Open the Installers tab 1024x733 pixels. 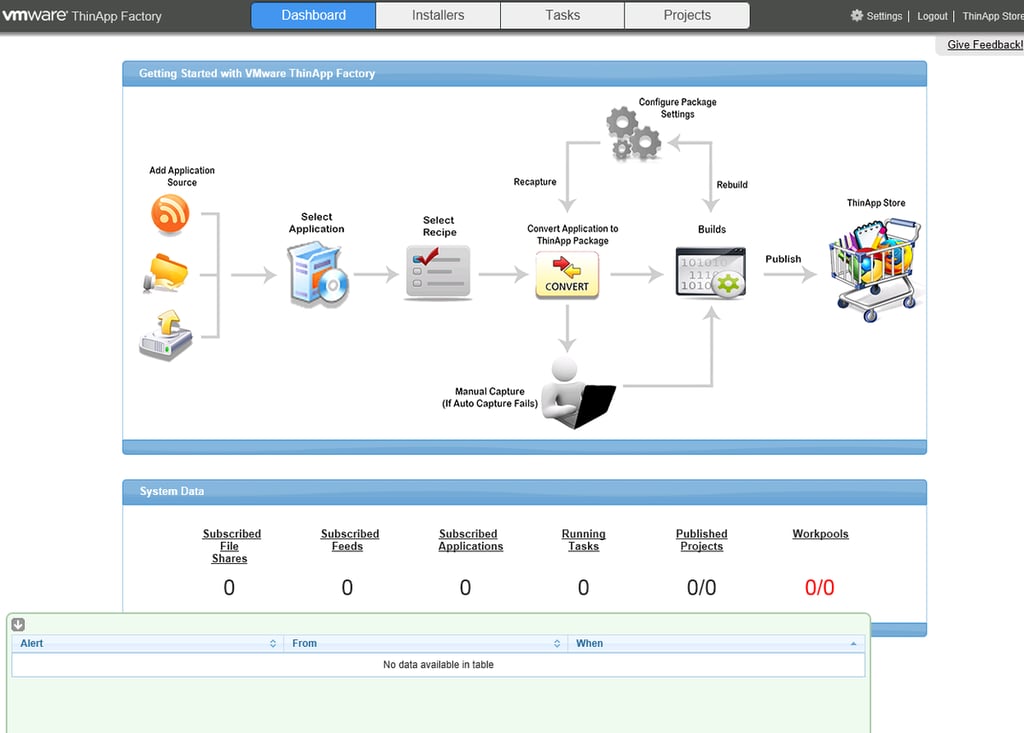[438, 16]
